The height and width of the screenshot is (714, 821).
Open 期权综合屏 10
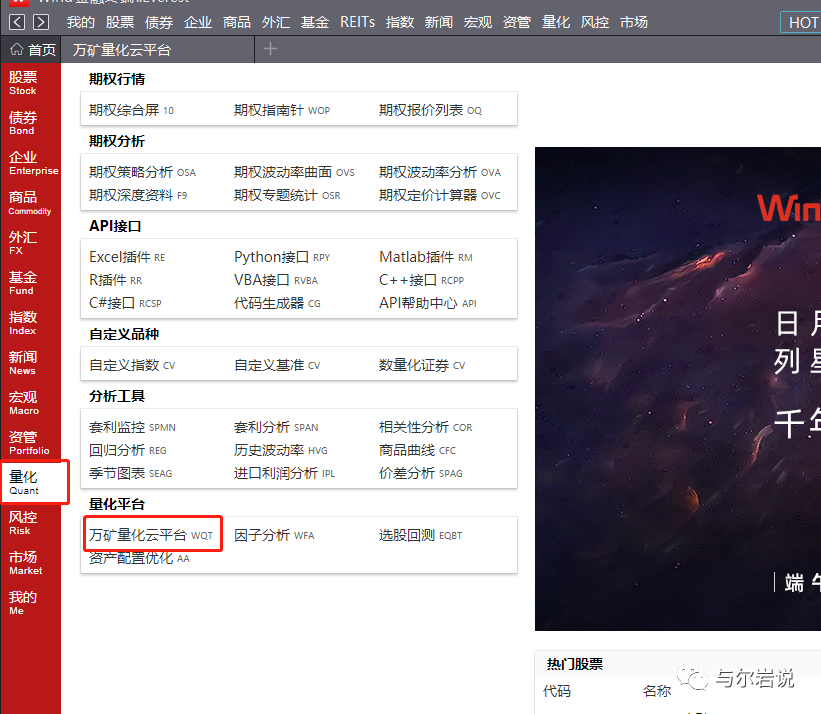[x=131, y=110]
